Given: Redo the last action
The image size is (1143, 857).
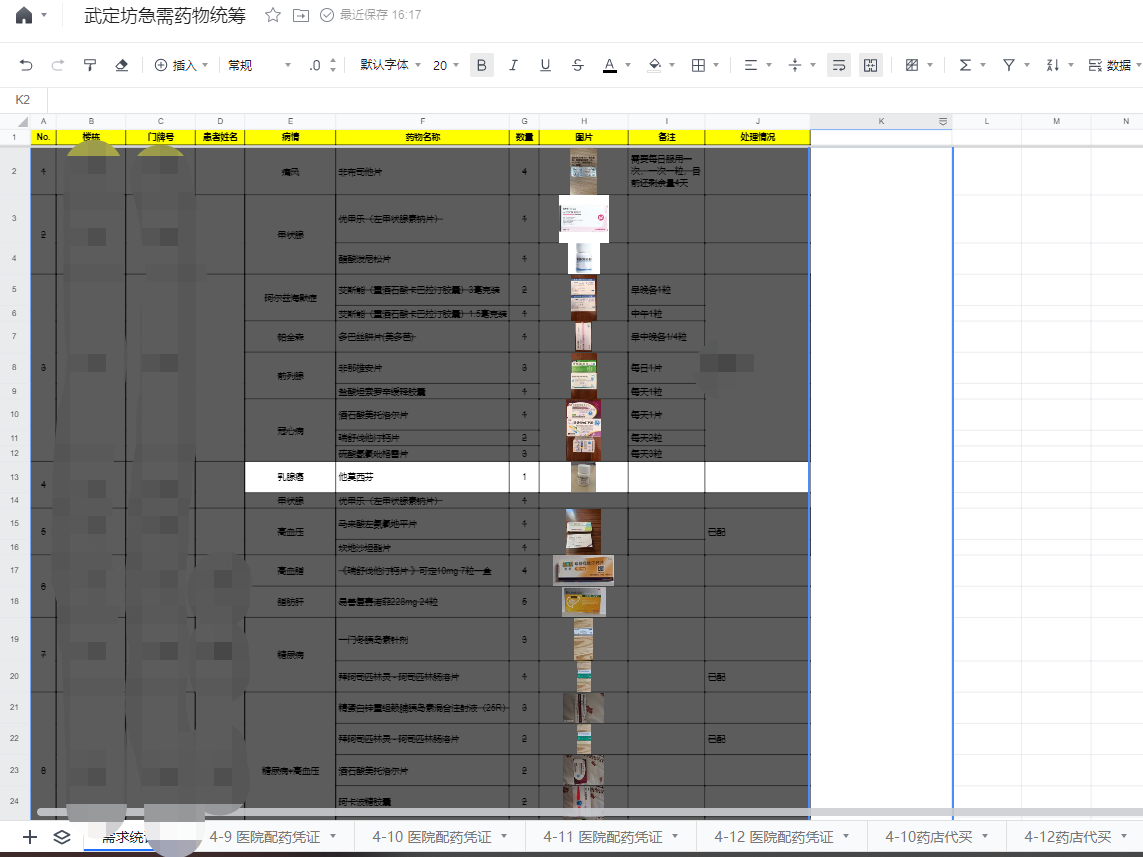Looking at the screenshot, I should pyautogui.click(x=58, y=66).
